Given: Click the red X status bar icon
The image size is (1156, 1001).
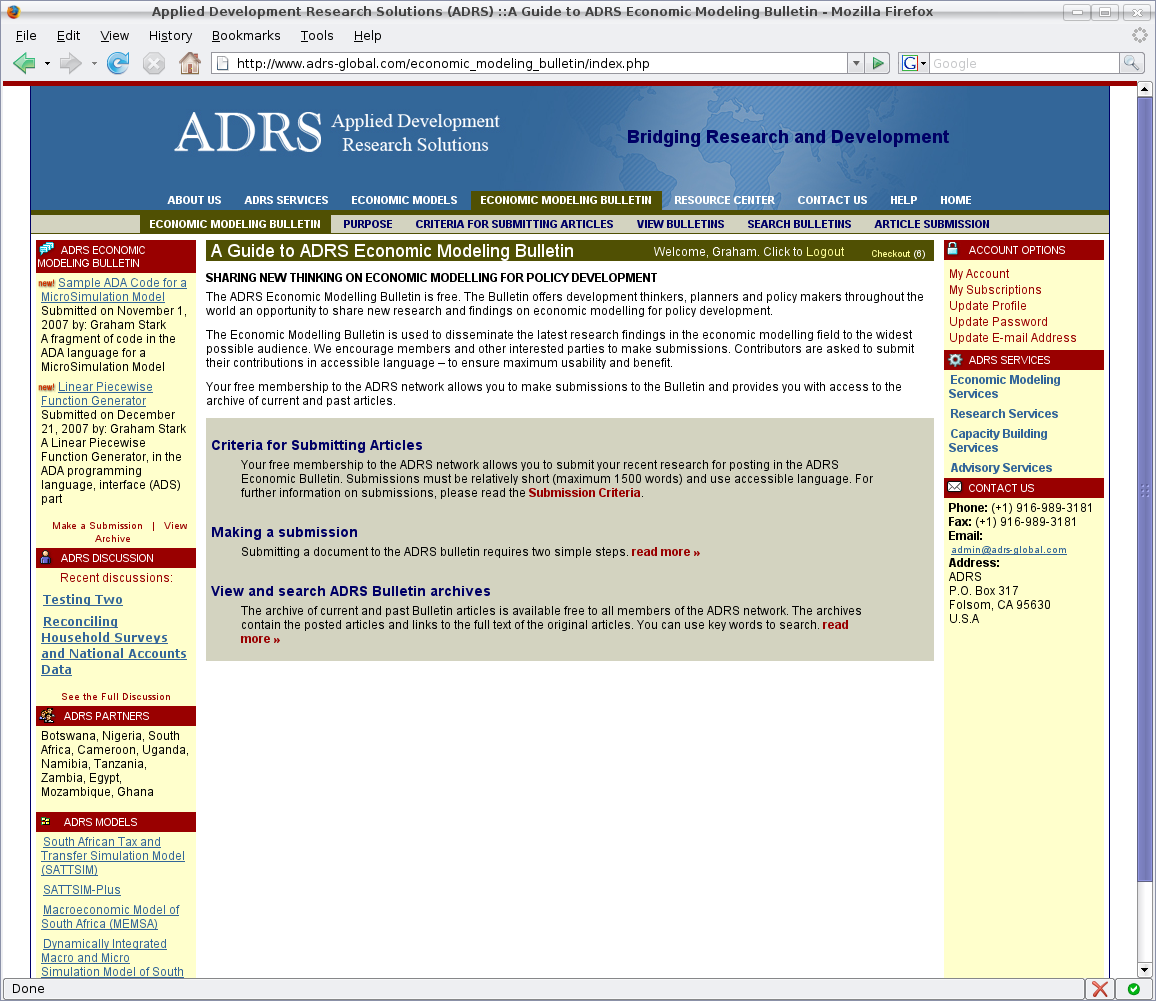Looking at the screenshot, I should 1100,989.
